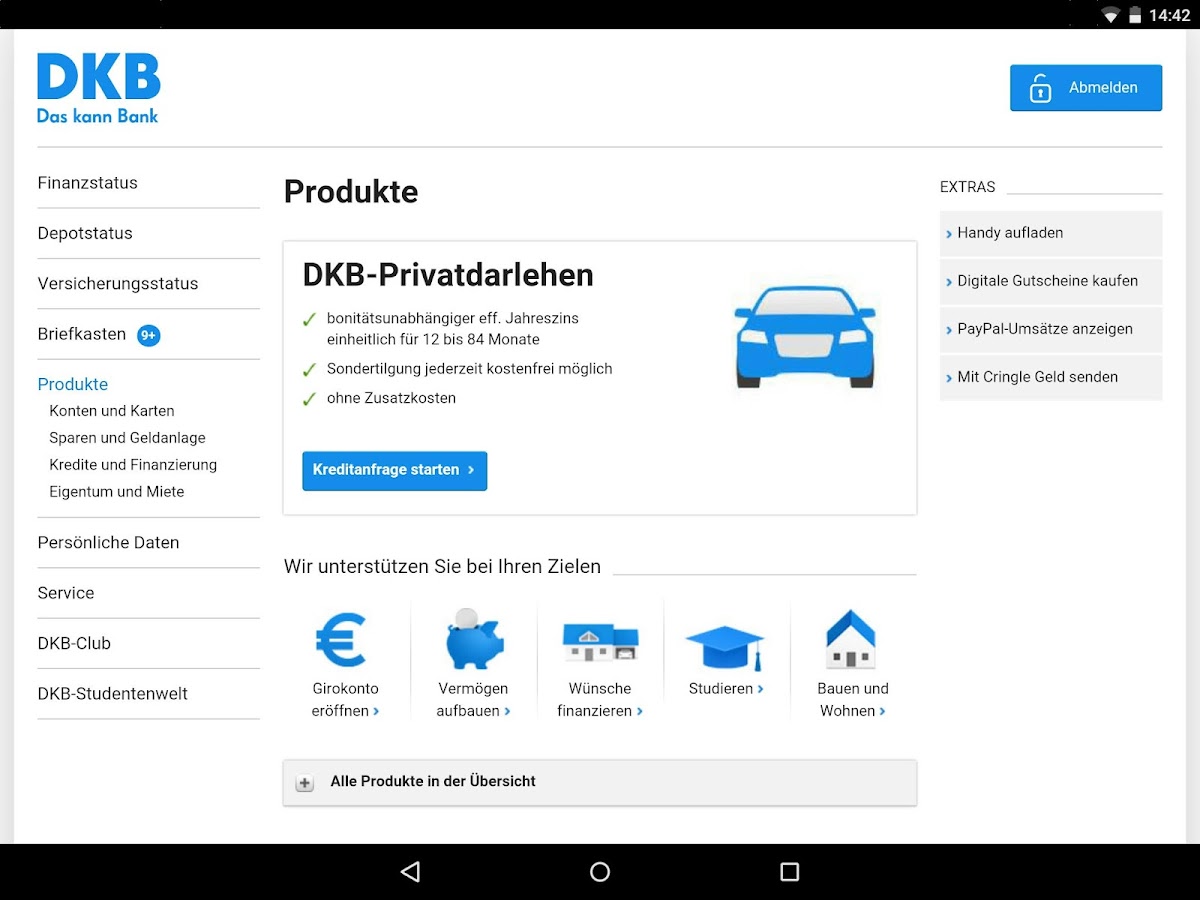Click the Abmelden logout button
1200x900 pixels.
click(x=1086, y=88)
